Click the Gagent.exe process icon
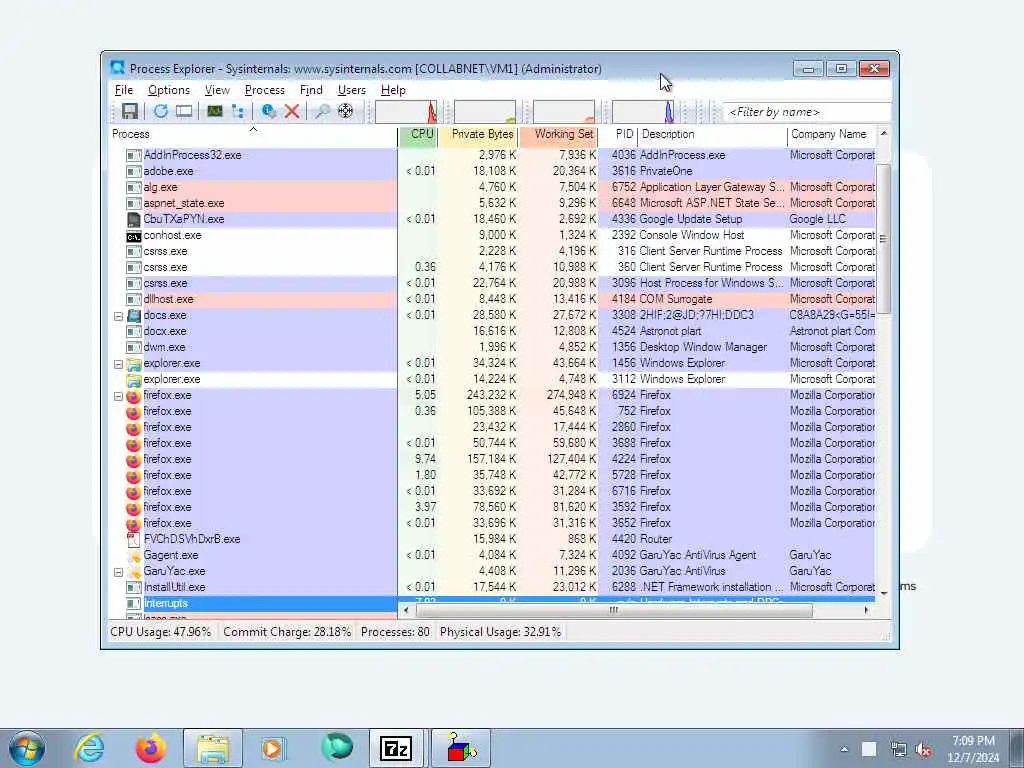 click(x=133, y=556)
